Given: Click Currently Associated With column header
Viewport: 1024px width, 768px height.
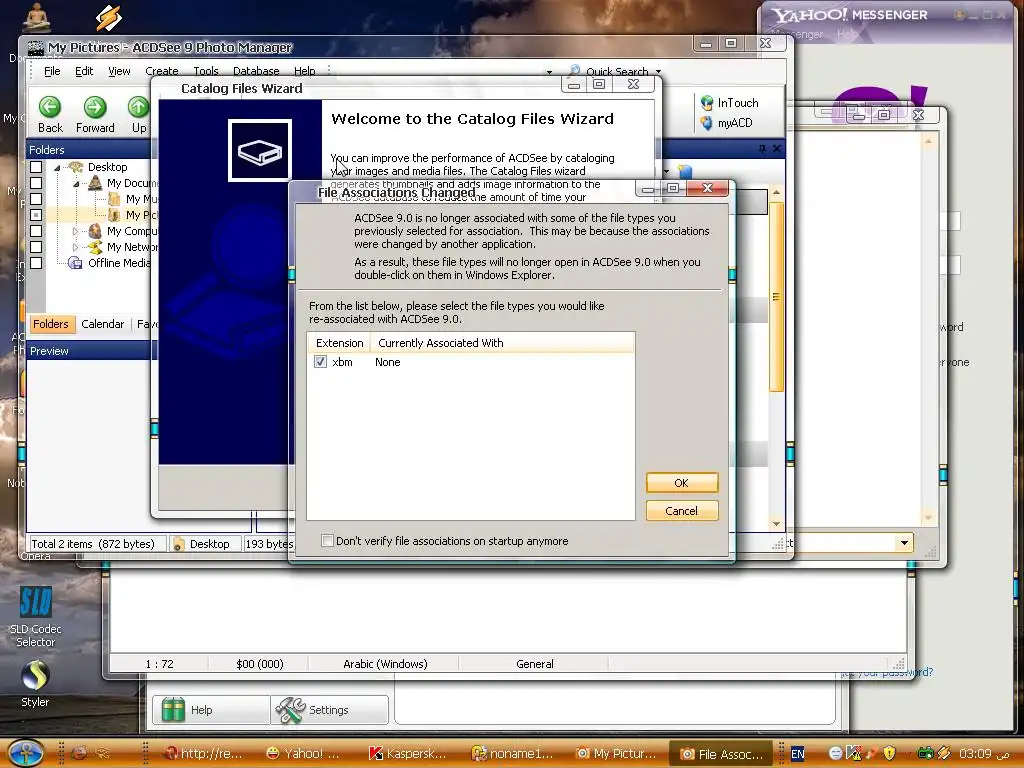Looking at the screenshot, I should coord(502,343).
